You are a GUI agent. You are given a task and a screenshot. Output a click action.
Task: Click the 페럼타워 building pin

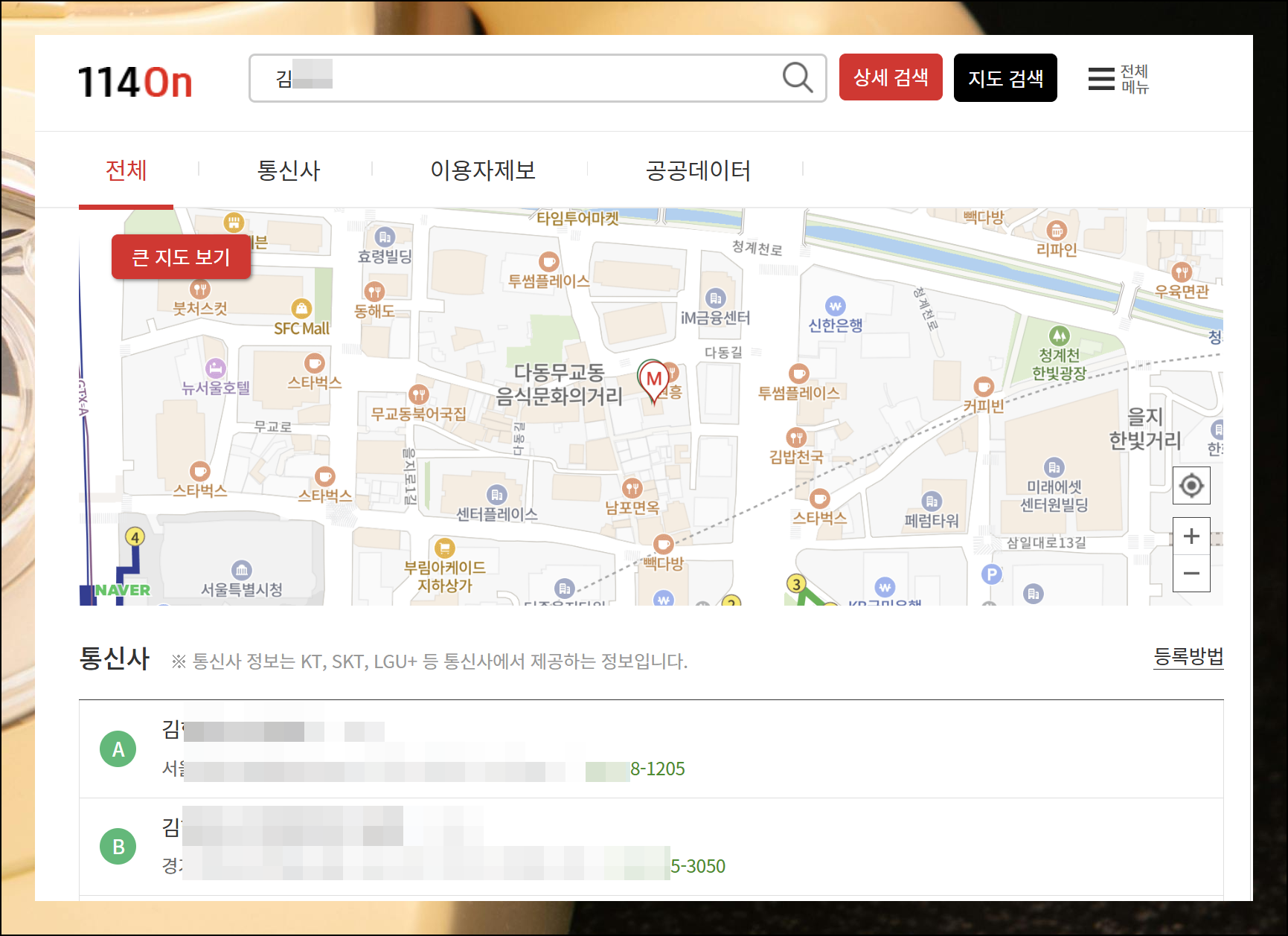point(932,501)
